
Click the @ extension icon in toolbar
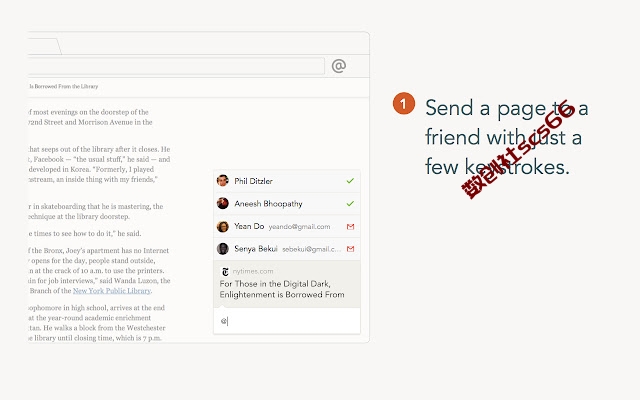click(339, 66)
